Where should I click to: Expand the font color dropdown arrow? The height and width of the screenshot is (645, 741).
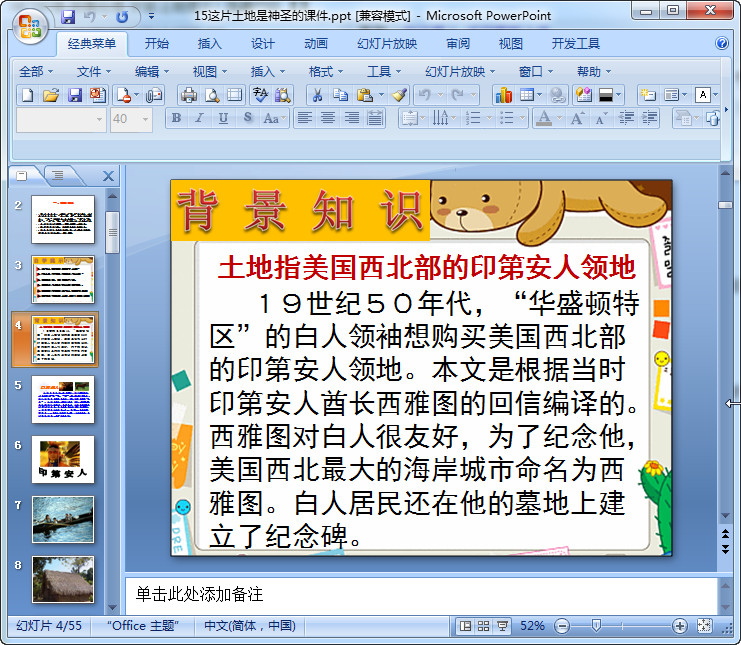point(560,119)
